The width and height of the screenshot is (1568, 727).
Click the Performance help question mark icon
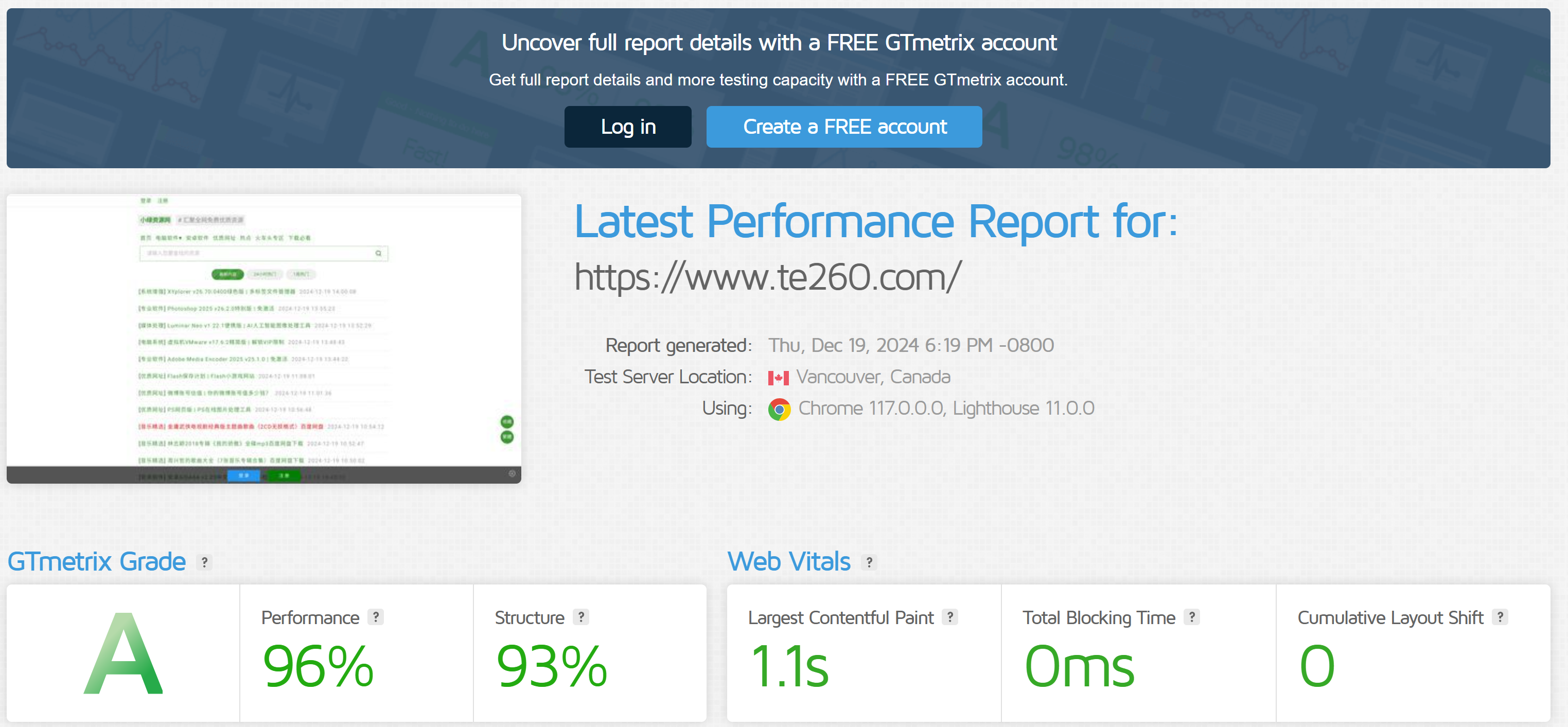pyautogui.click(x=376, y=617)
